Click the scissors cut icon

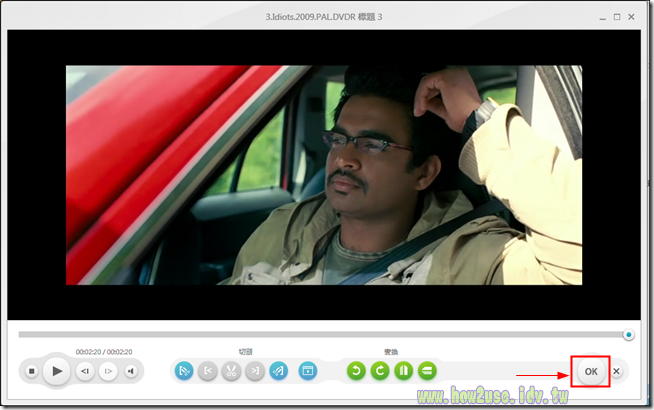(x=231, y=371)
